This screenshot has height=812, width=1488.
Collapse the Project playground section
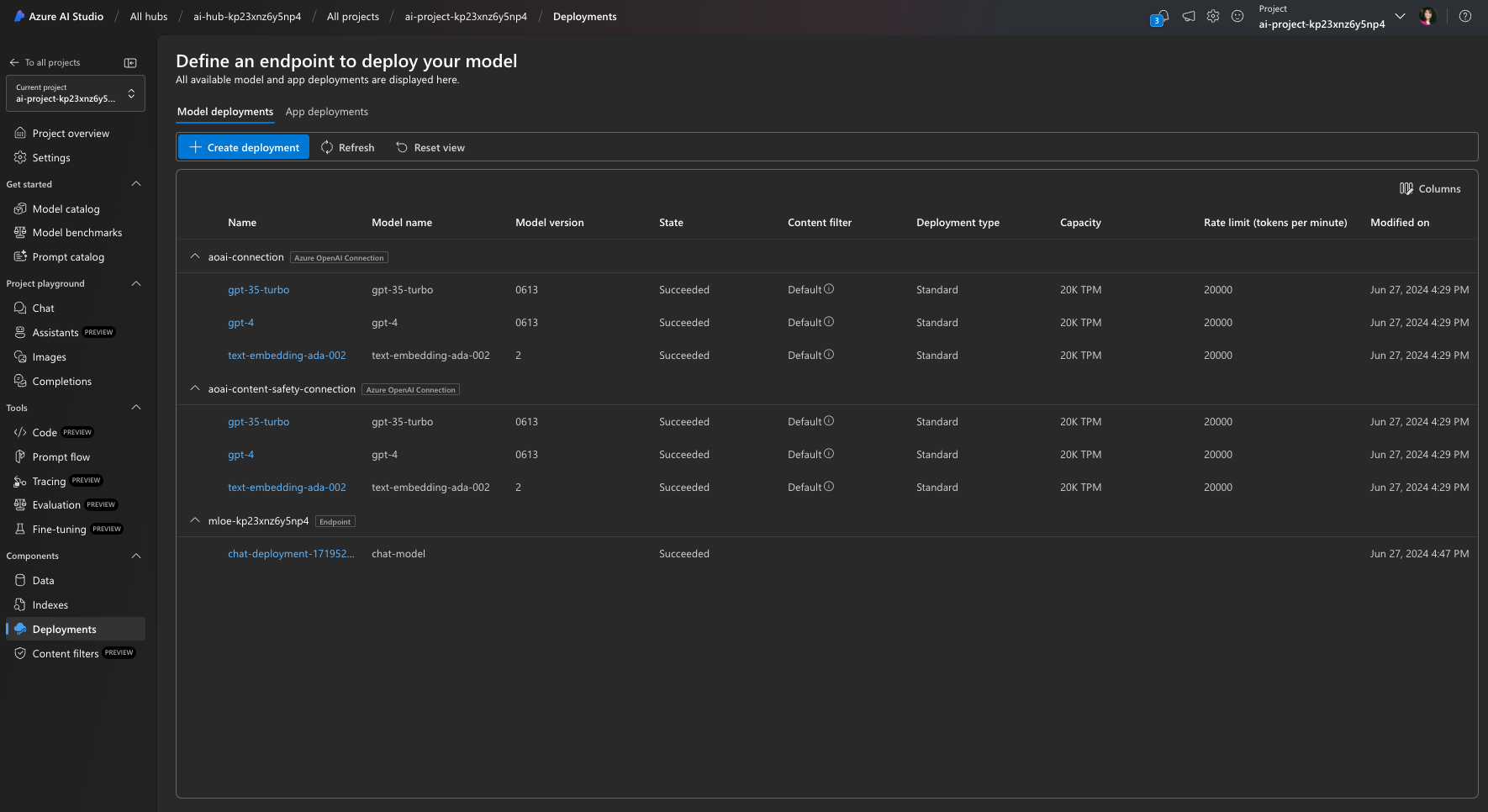click(136, 283)
